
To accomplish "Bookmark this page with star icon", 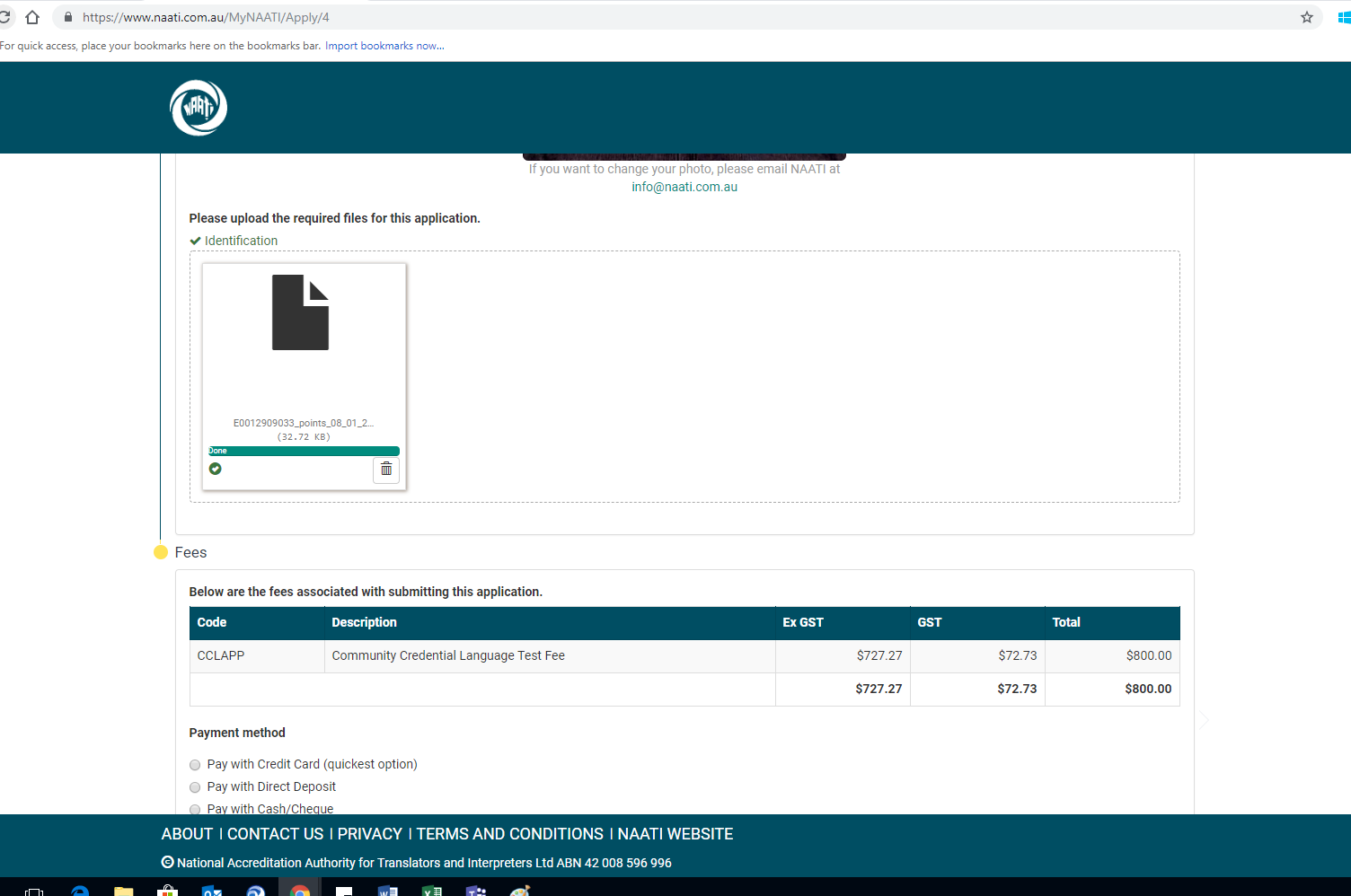I will [1307, 17].
